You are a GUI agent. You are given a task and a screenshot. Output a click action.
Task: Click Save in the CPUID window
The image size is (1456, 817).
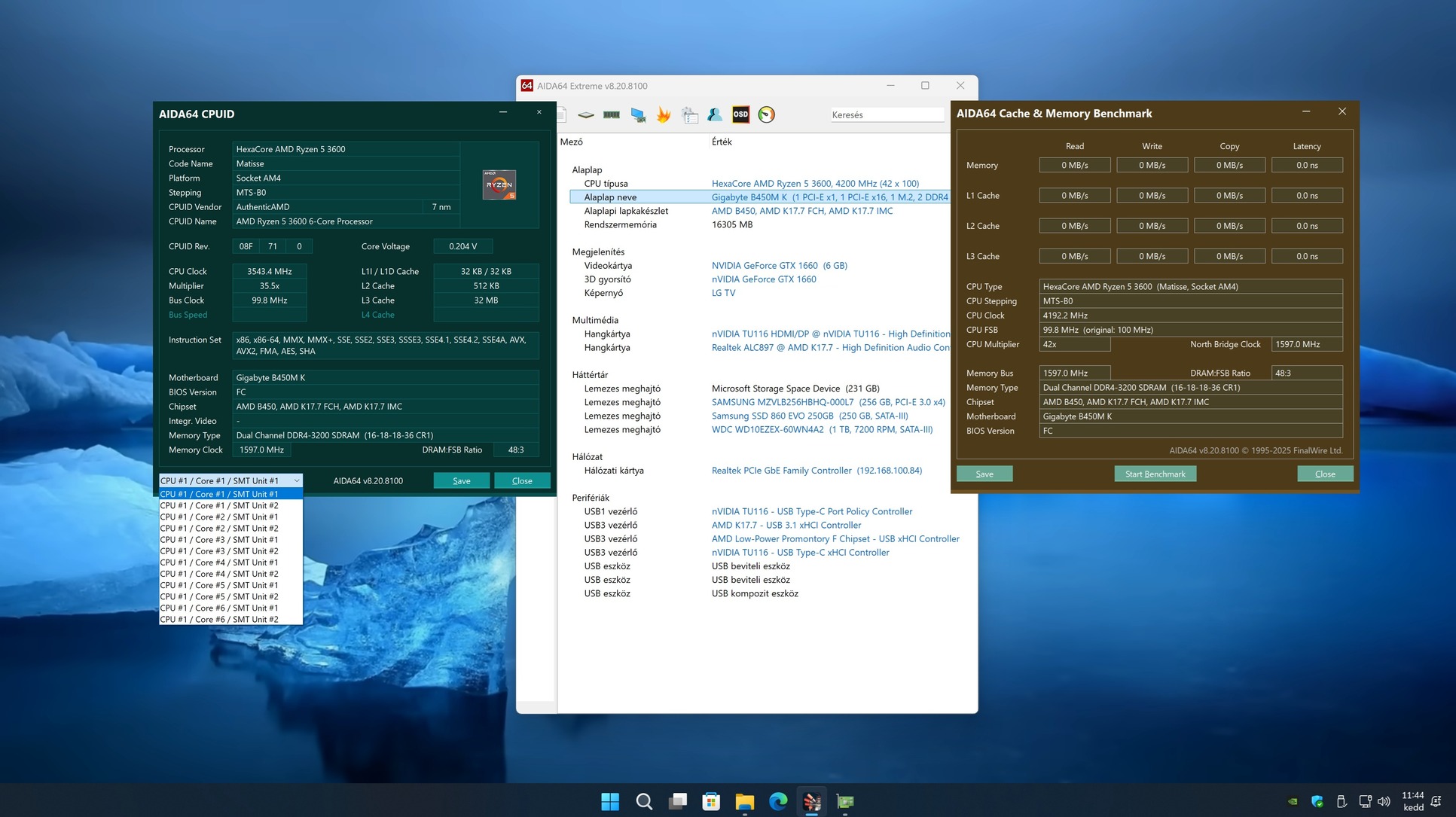[461, 480]
